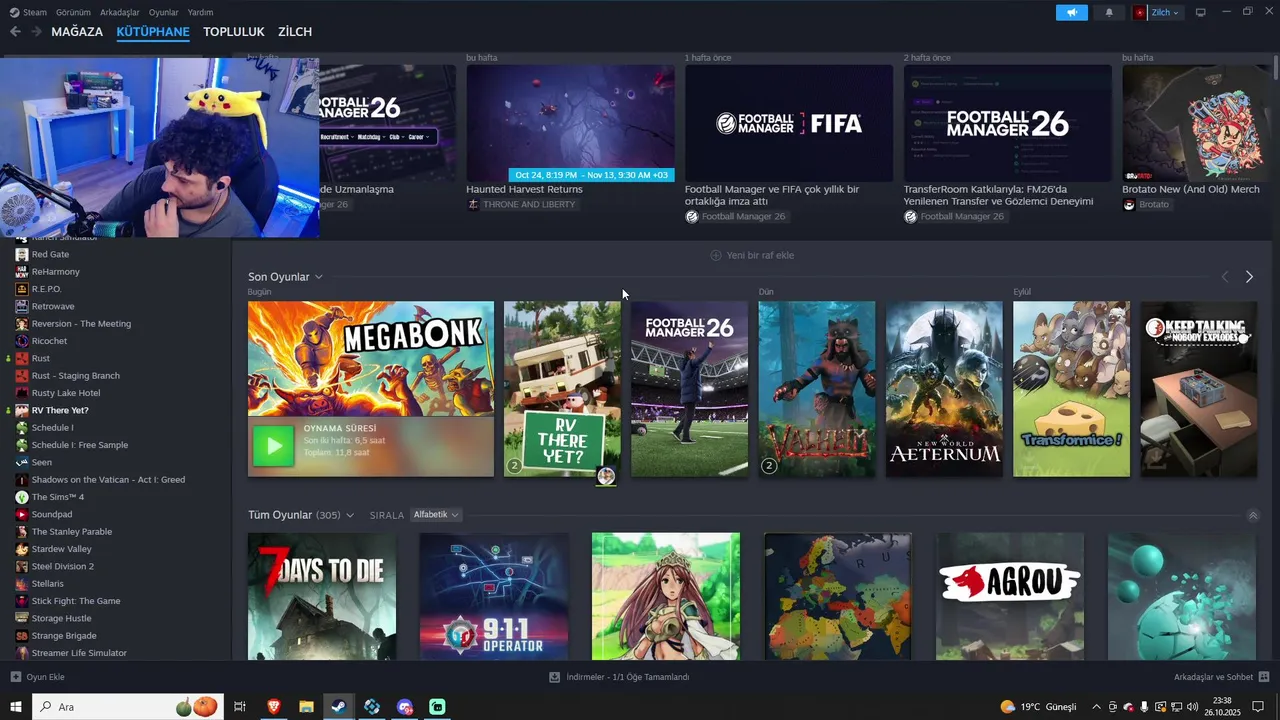Open the megaphone announcements button
Screen dimensions: 1280x720
pyautogui.click(x=1072, y=12)
